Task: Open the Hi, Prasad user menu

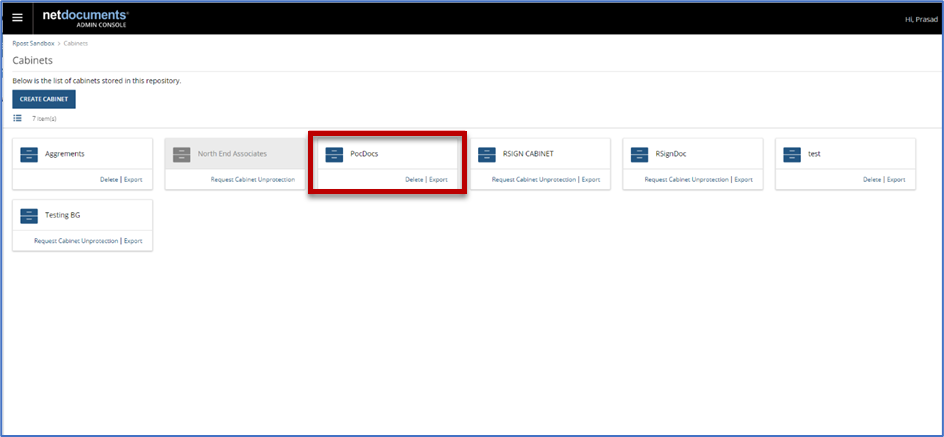Action: (916, 18)
